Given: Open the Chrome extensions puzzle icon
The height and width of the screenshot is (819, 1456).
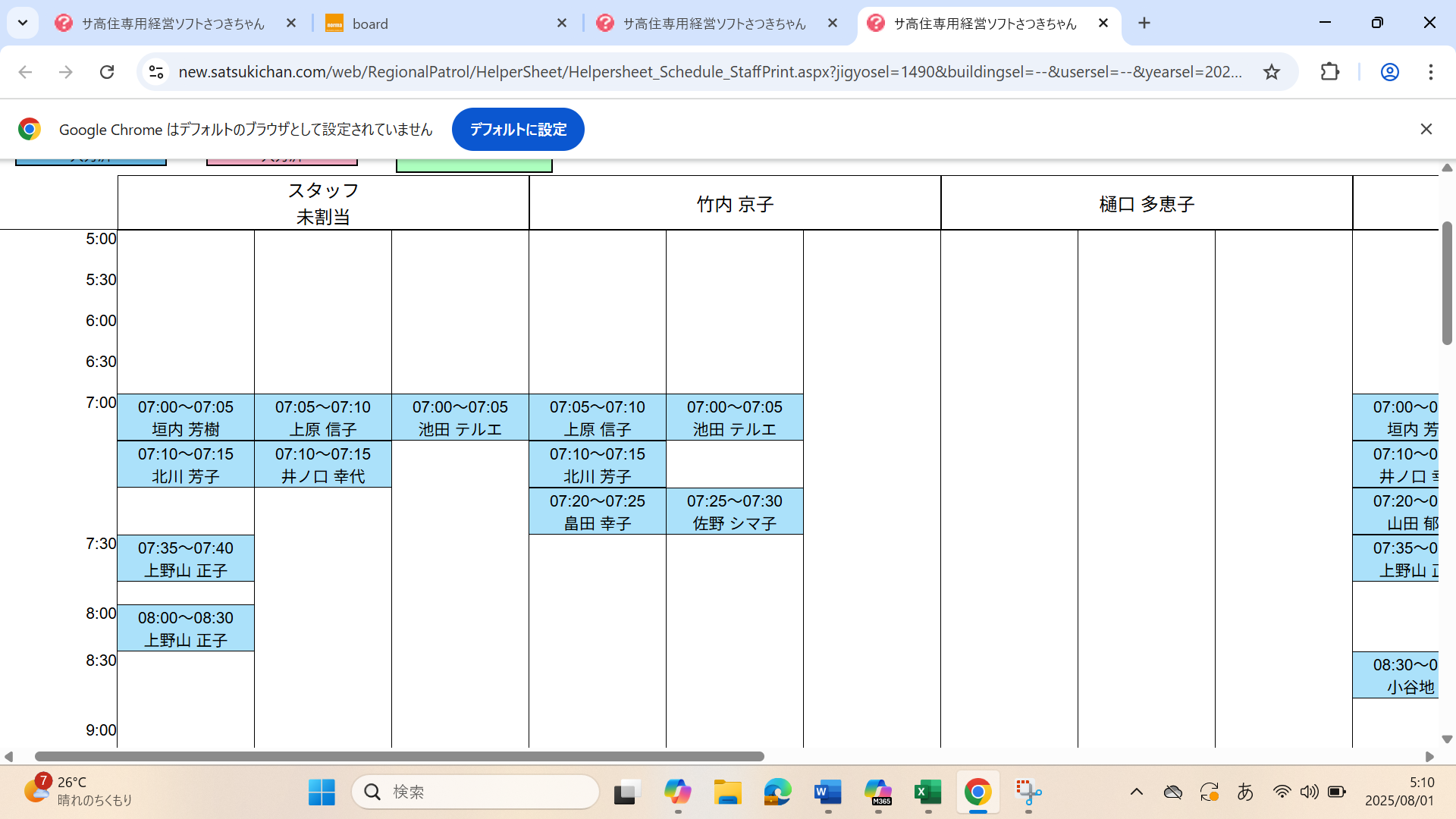Looking at the screenshot, I should (x=1329, y=72).
